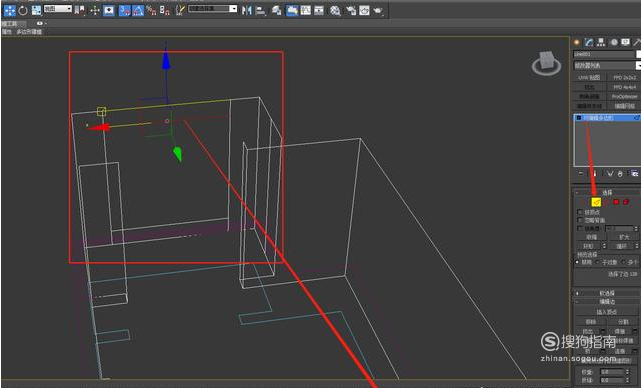Select the Element sub-object level icon
This screenshot has width=641, height=388.
click(x=626, y=202)
